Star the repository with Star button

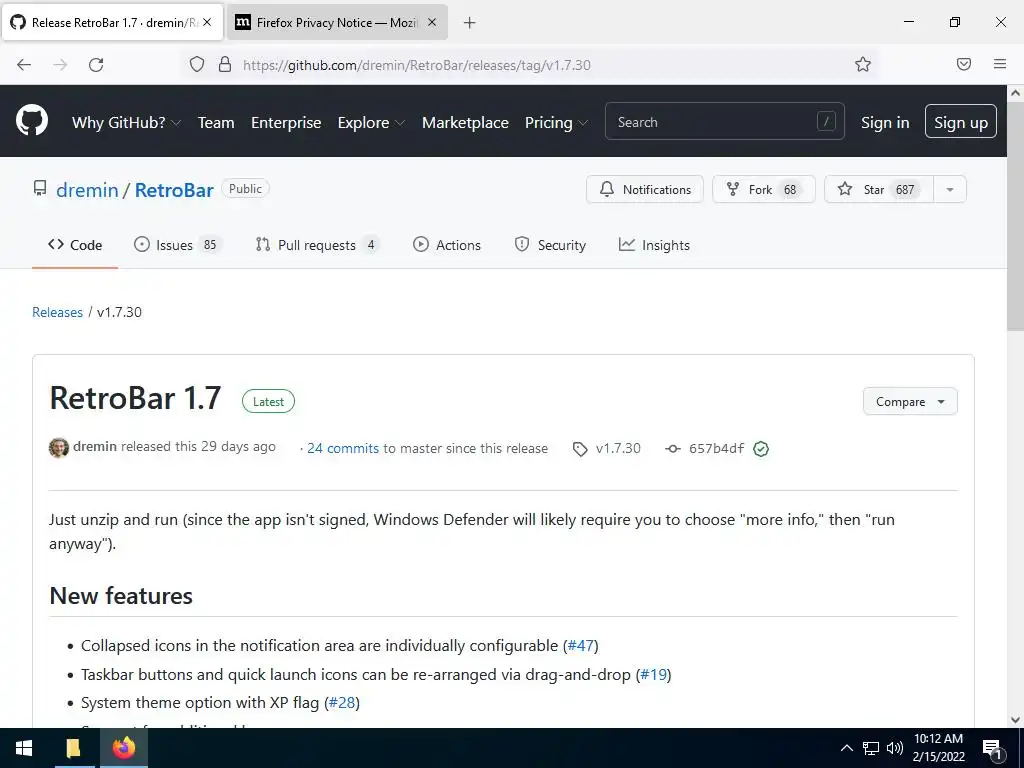pyautogui.click(x=879, y=189)
